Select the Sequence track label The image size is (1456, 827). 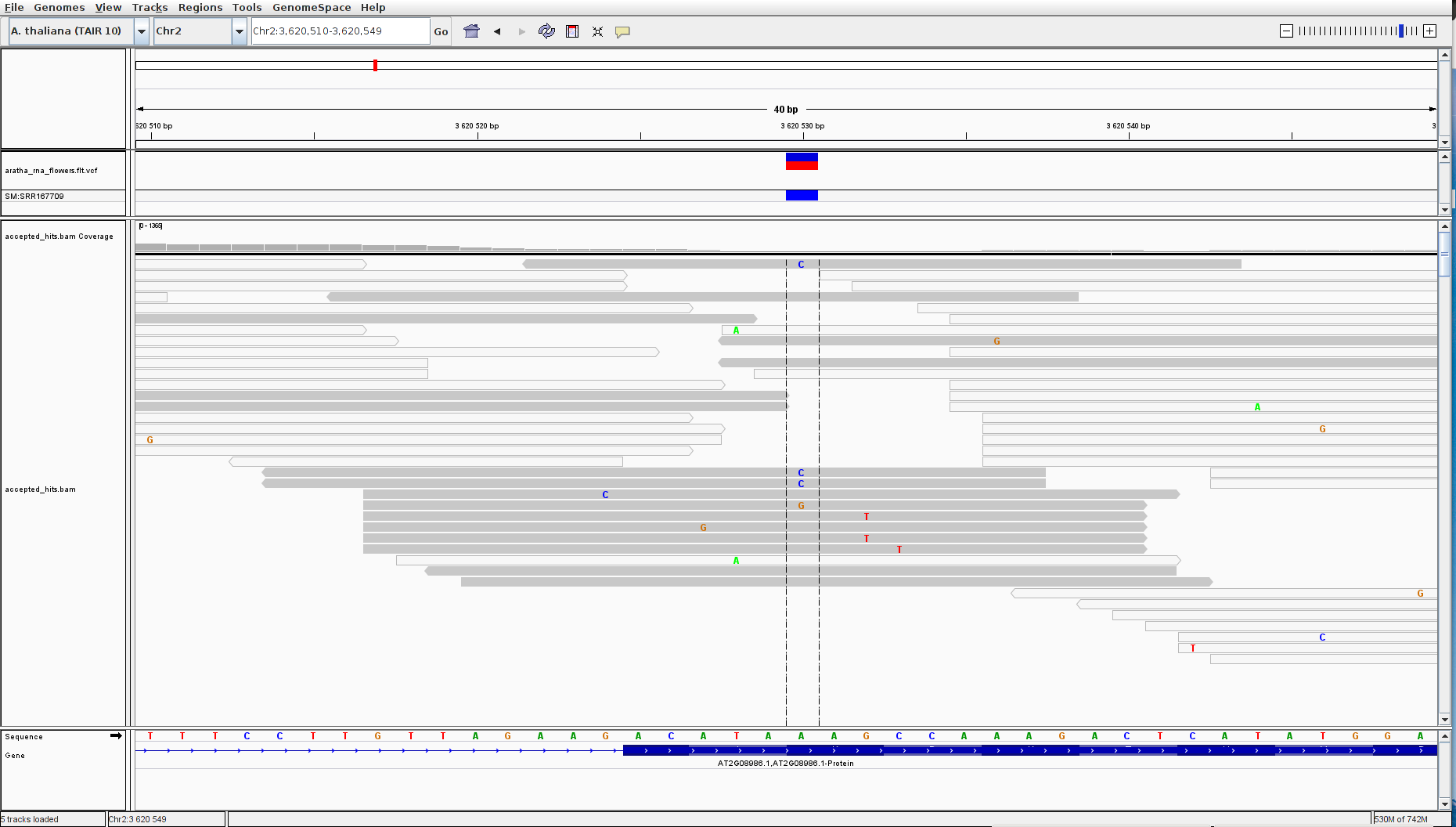point(24,736)
